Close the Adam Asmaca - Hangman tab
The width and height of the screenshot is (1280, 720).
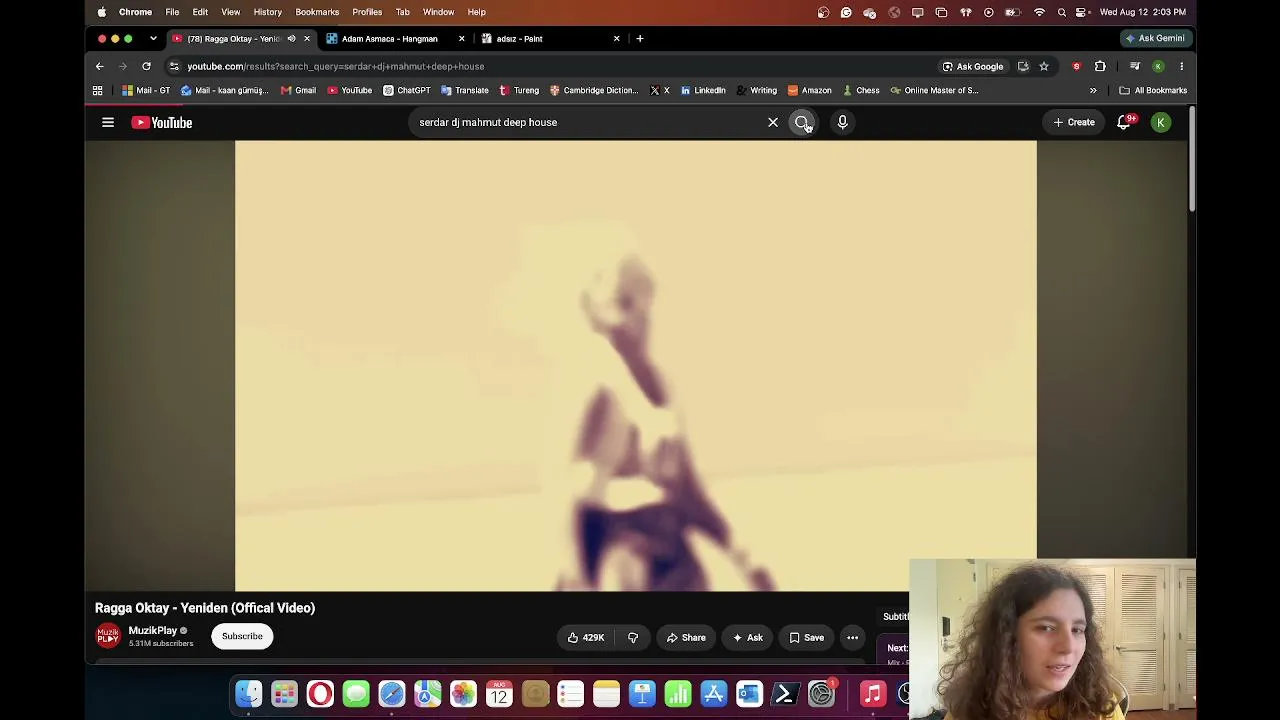[x=461, y=39]
